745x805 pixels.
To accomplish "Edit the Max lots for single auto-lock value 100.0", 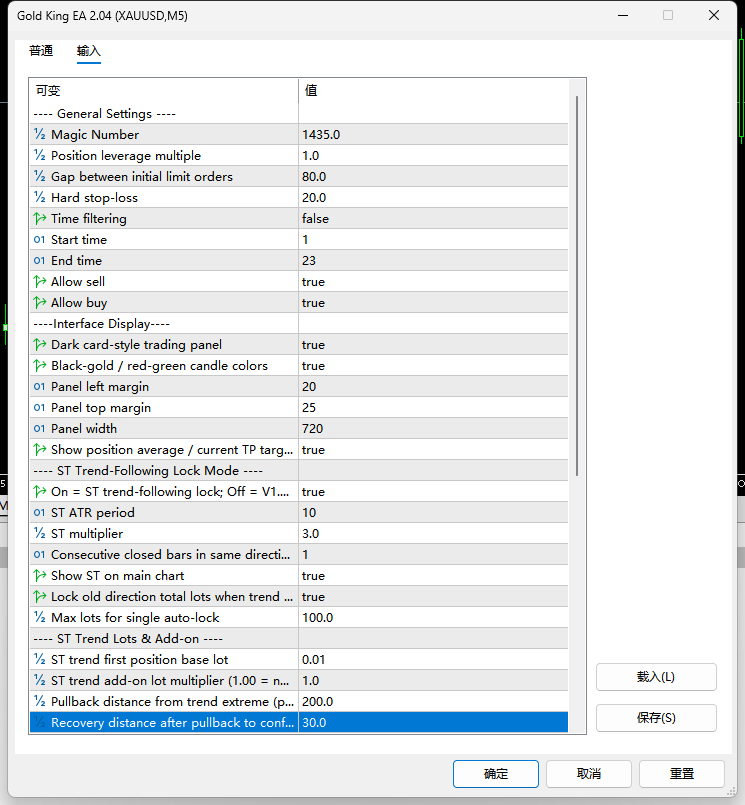I will click(433, 618).
